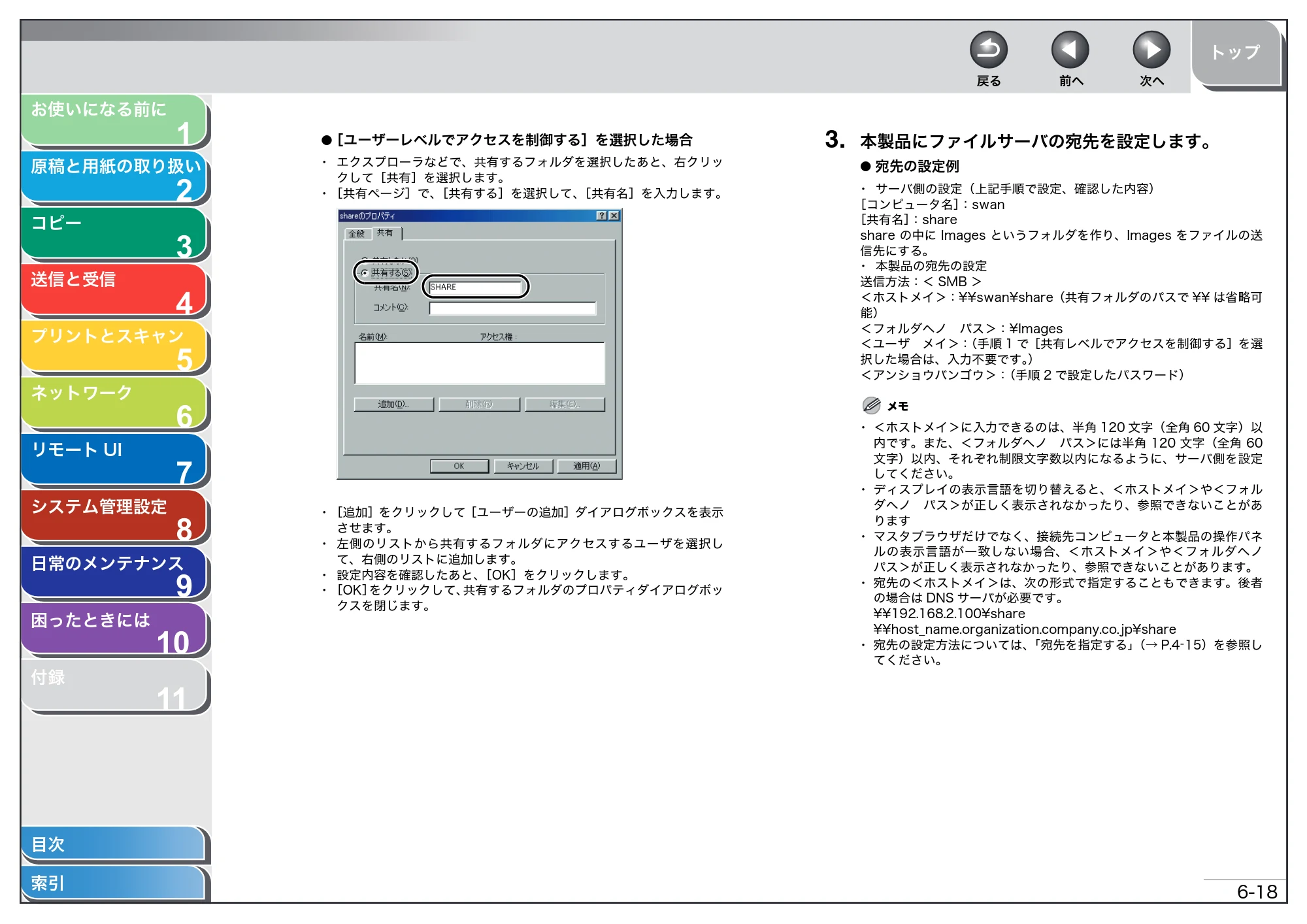
Task: Open chapter 11 付録
Action: (x=114, y=686)
